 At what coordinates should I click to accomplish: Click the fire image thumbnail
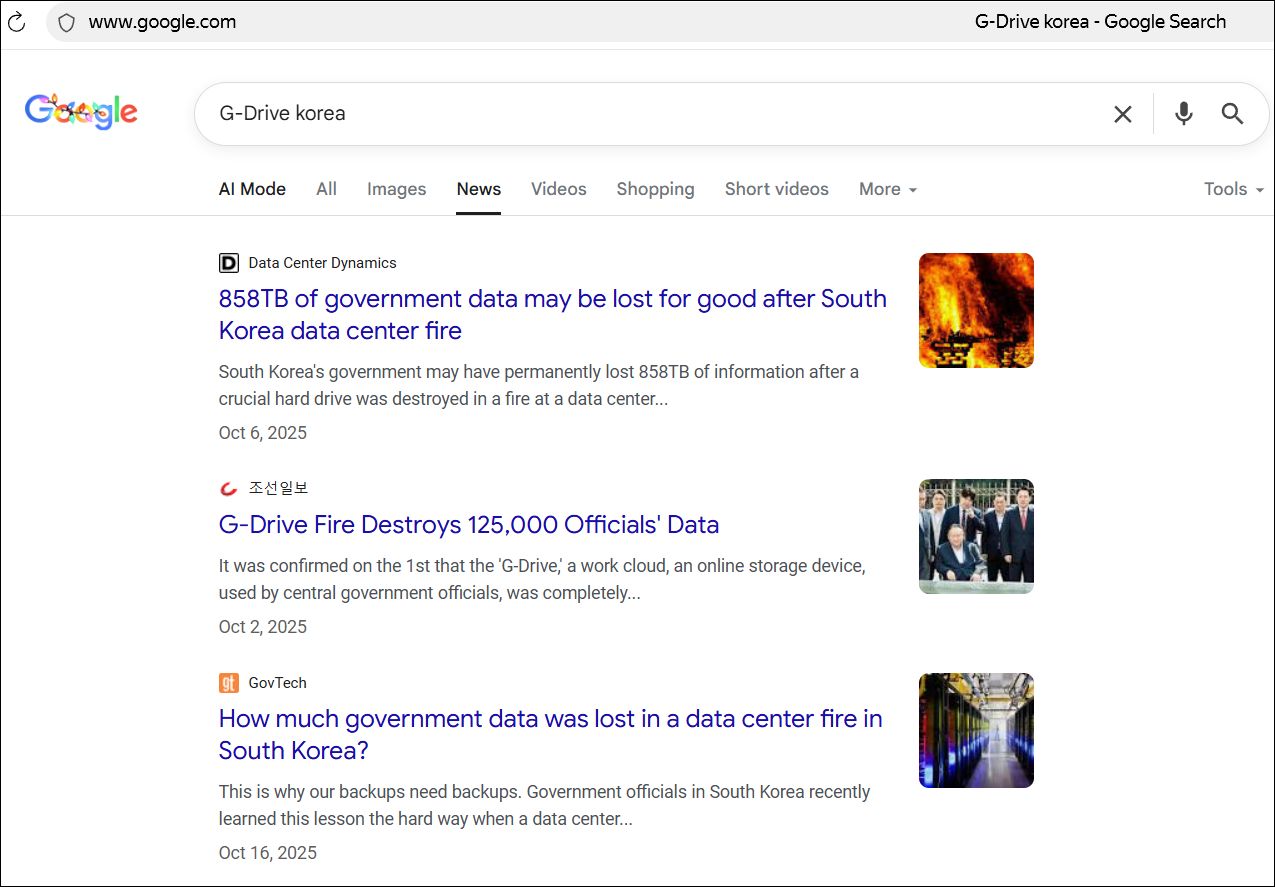coord(975,310)
